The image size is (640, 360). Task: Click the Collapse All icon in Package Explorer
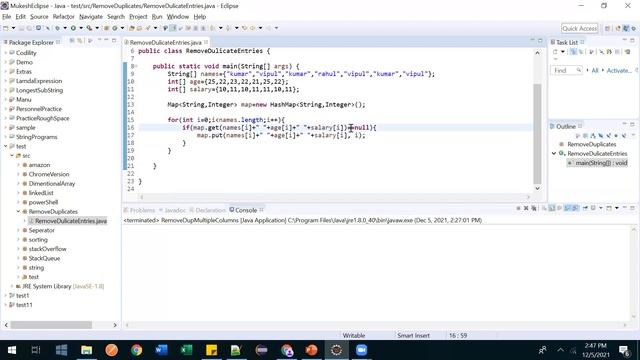click(x=72, y=40)
